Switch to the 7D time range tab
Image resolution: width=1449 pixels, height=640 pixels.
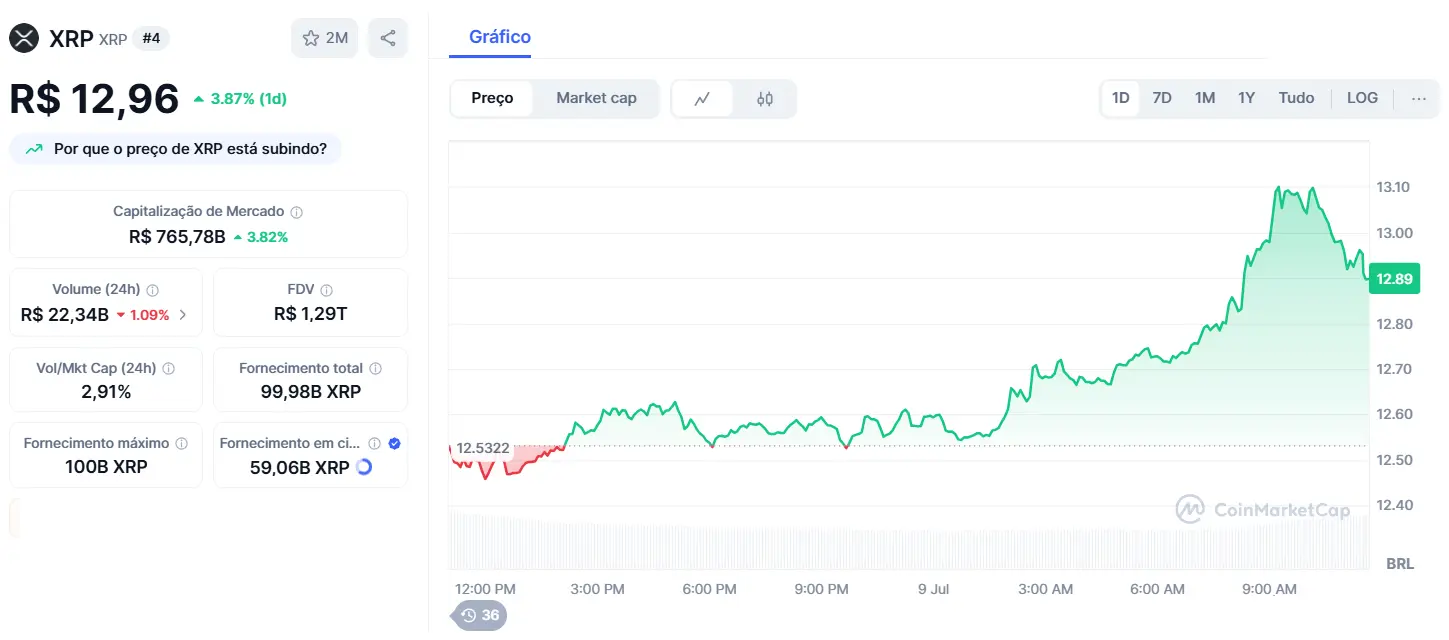pyautogui.click(x=1162, y=97)
